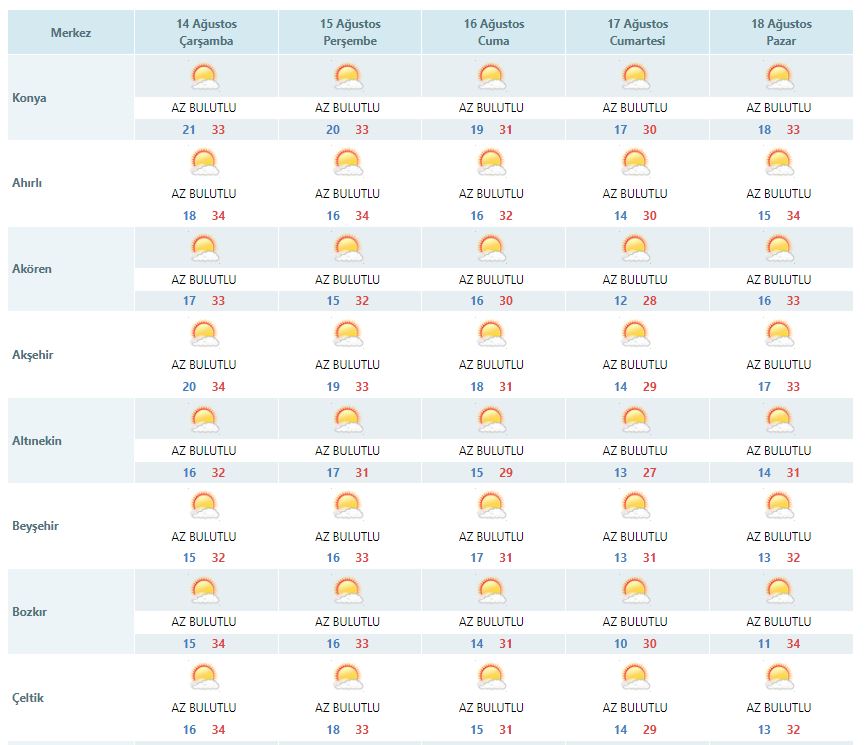Click Altınekin's AZ BULUTLU text for 14 Ağustos
The image size is (866, 745).
click(x=204, y=451)
